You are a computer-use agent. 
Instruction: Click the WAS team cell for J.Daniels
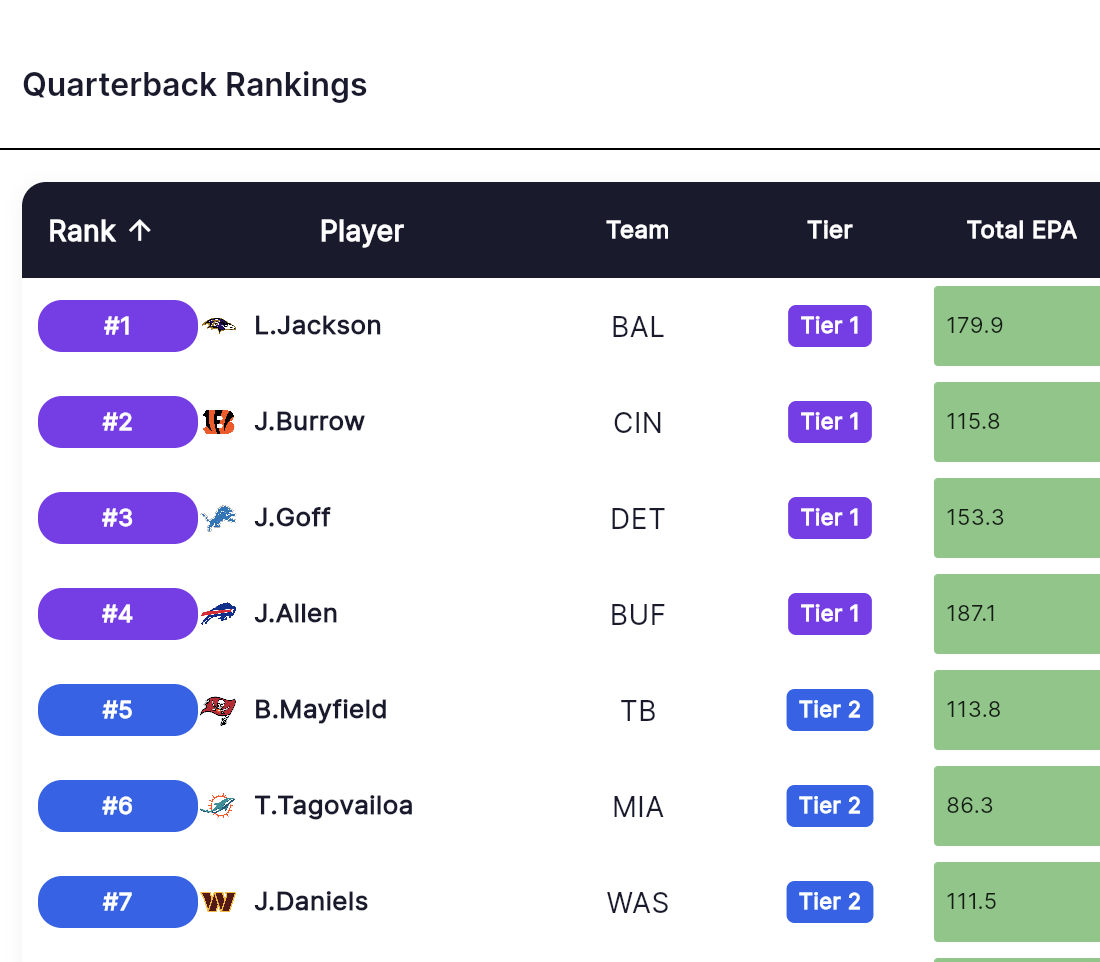coord(637,903)
